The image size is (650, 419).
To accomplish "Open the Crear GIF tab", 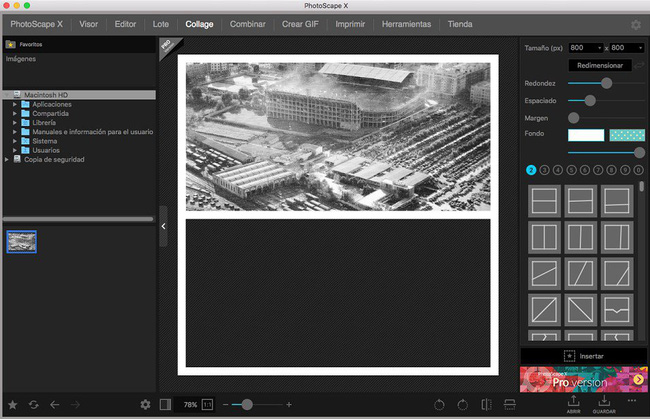I will tap(300, 24).
